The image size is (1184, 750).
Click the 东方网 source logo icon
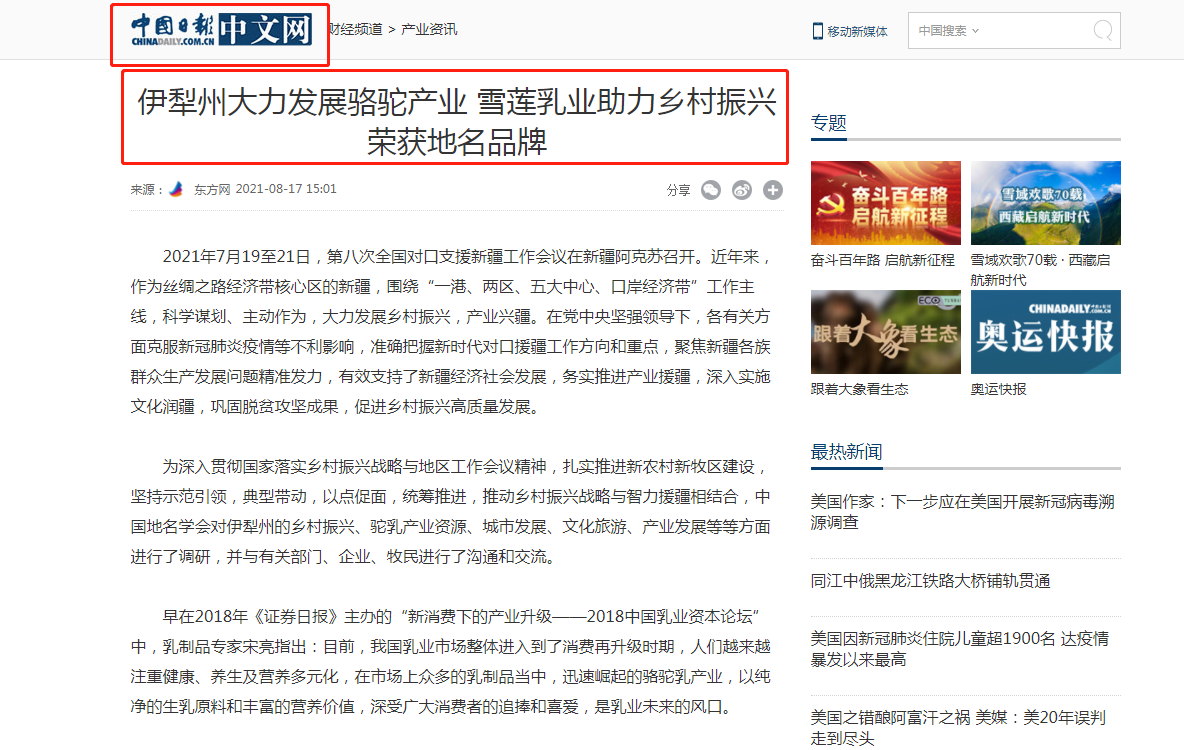coord(177,189)
